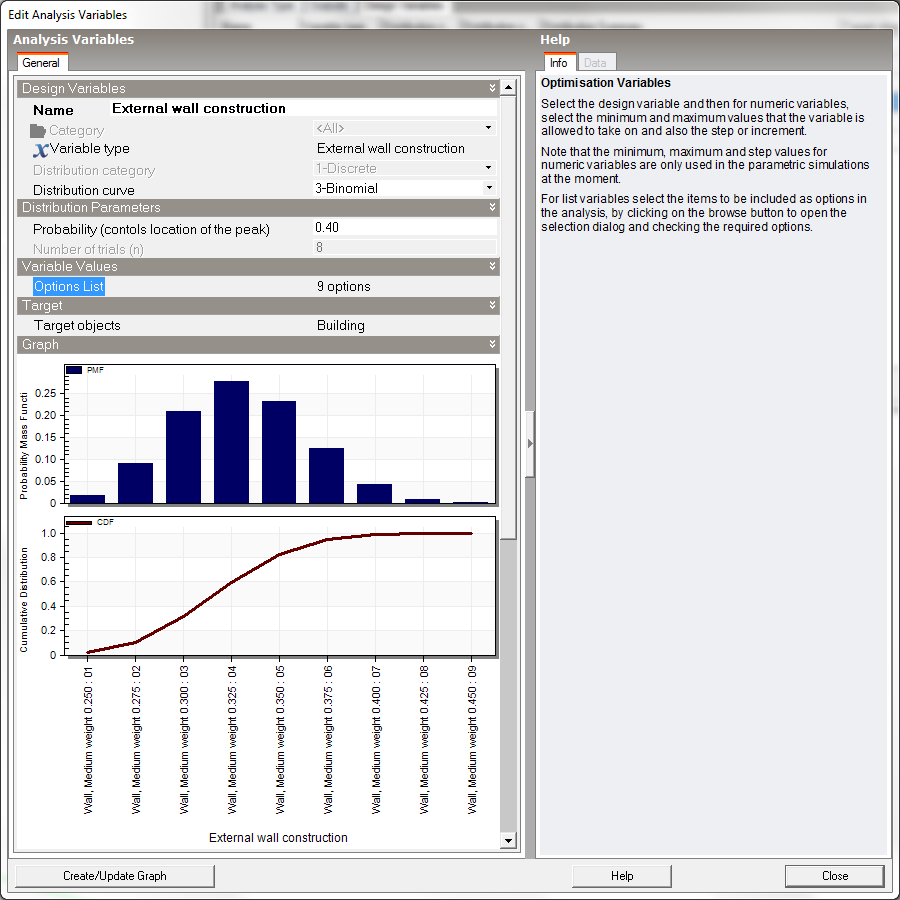Collapse the Distribution Parameters section
The image size is (900, 900).
click(x=492, y=208)
